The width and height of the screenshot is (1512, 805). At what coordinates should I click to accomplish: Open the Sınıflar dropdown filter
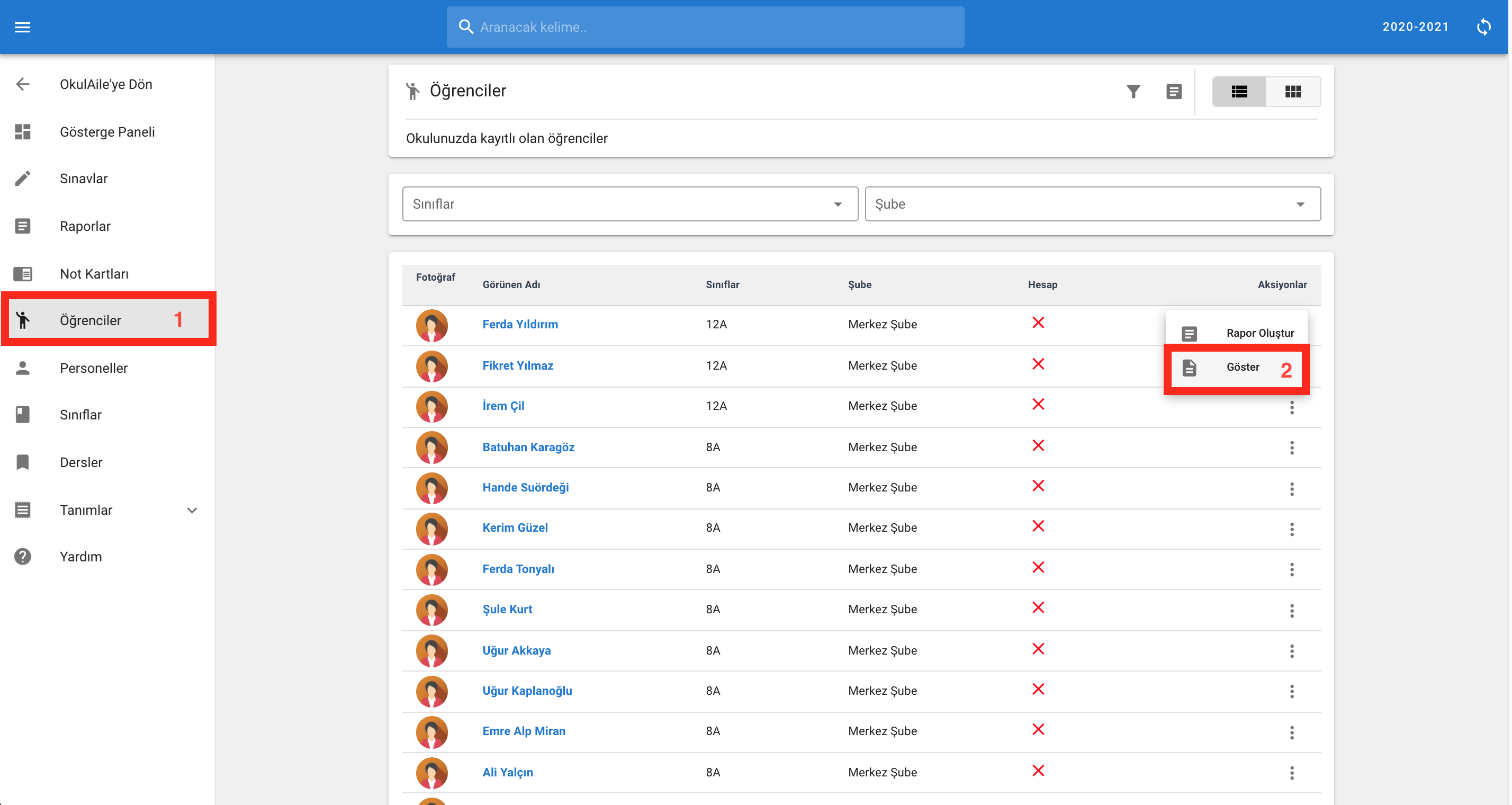coord(630,204)
